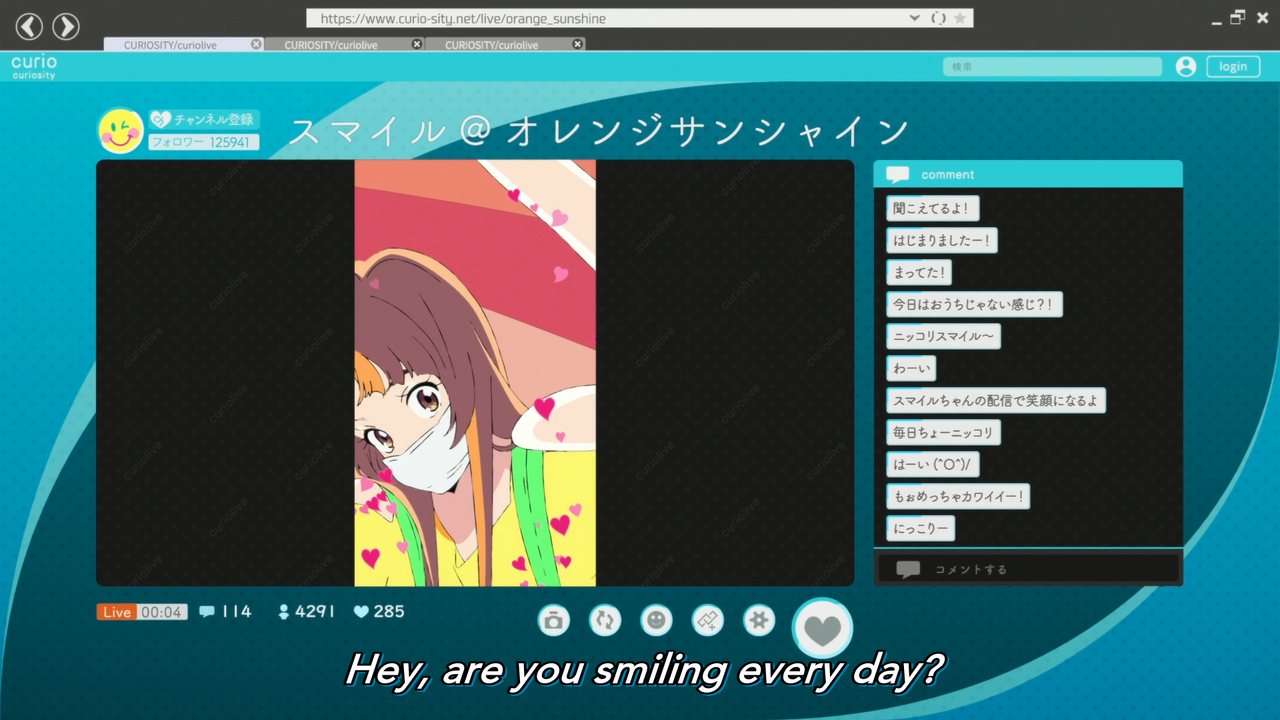Close the middle CURIOSITY/curiolive tab
Screen dimensions: 1280x720
[417, 45]
